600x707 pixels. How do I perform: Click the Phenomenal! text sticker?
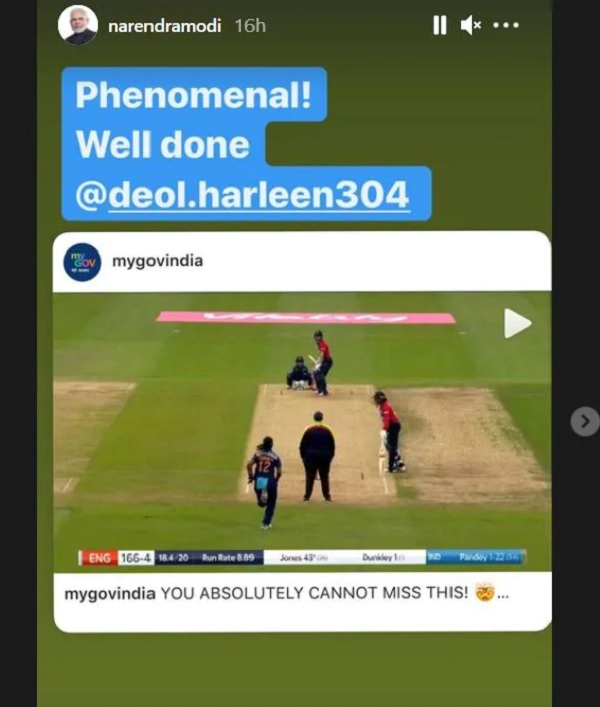point(193,95)
